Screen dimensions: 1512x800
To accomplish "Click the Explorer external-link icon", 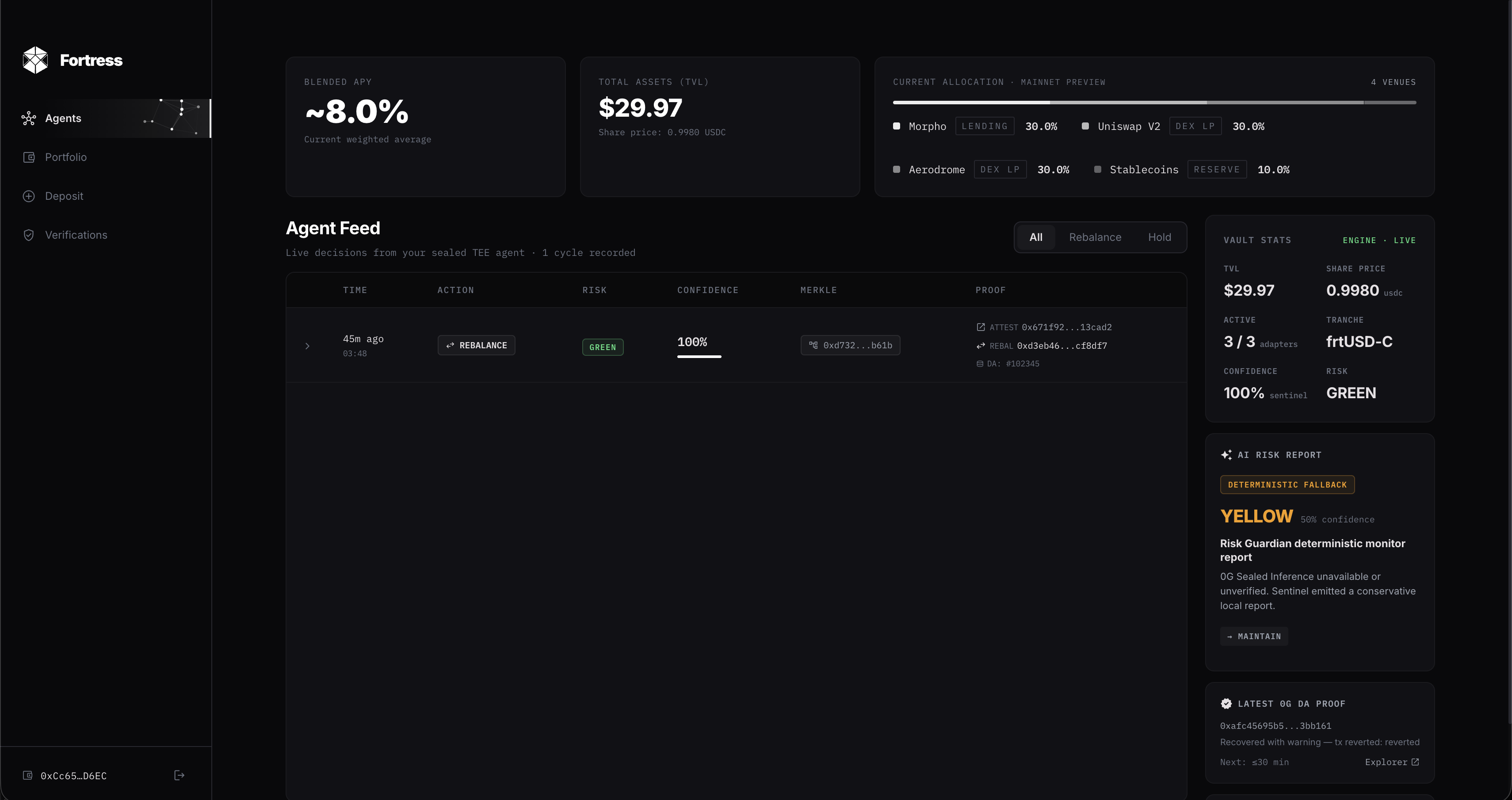I will [x=1415, y=762].
